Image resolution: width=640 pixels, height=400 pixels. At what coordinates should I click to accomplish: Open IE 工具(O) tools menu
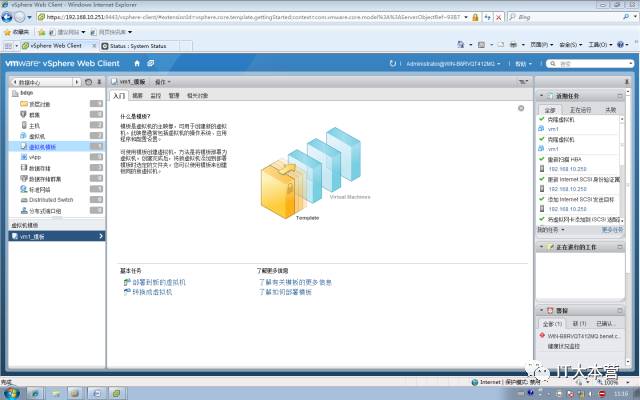600,44
